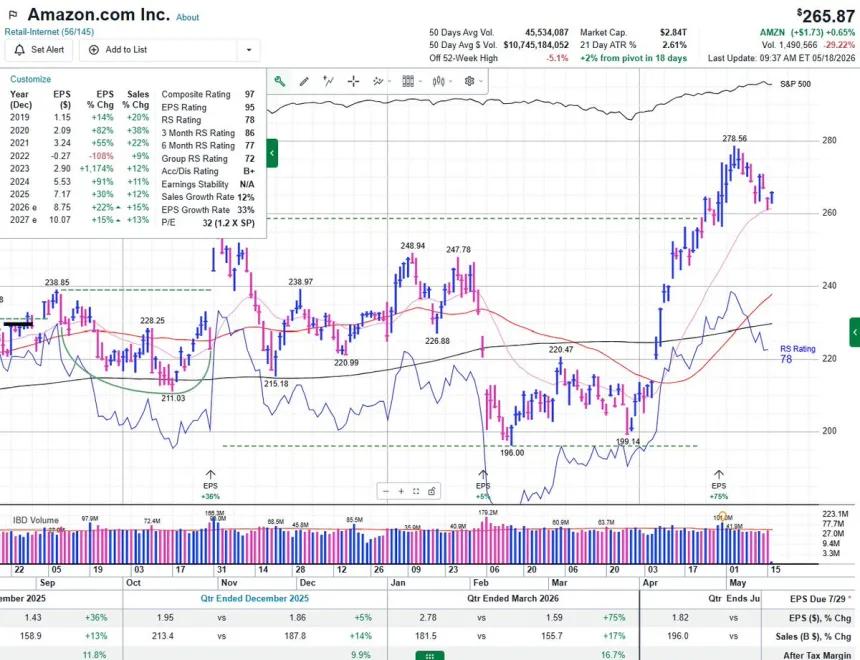The height and width of the screenshot is (660, 860).
Task: Open chart settings gear icon
Action: point(469,81)
